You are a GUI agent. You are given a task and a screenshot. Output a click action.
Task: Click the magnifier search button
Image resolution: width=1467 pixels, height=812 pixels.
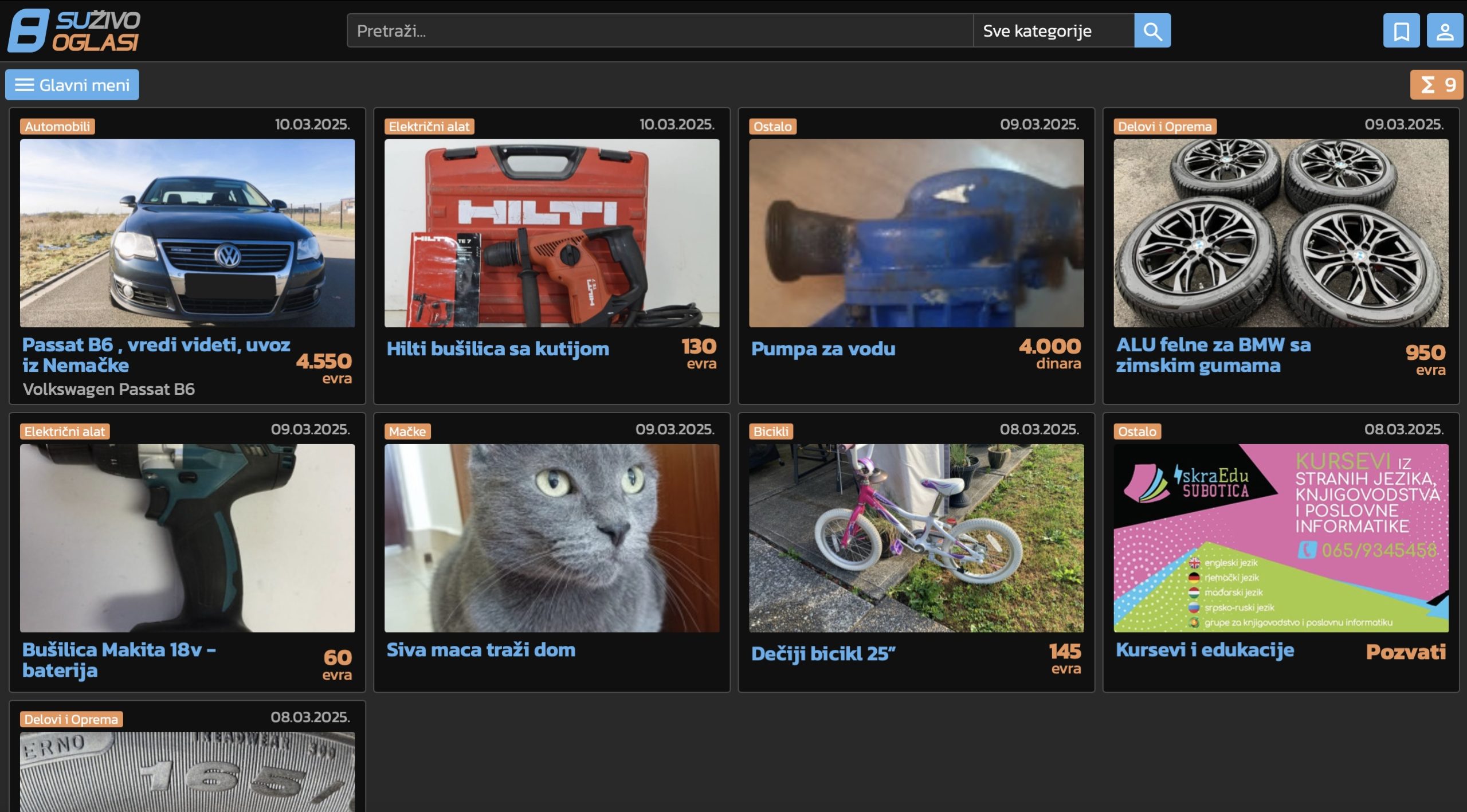(x=1152, y=31)
